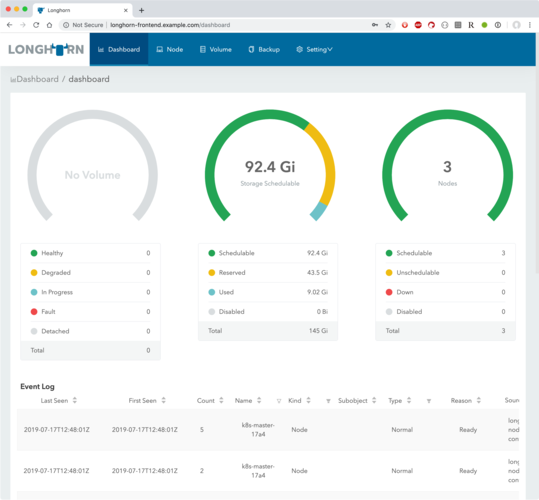
Task: Click the event row with count 5
Action: 268,430
